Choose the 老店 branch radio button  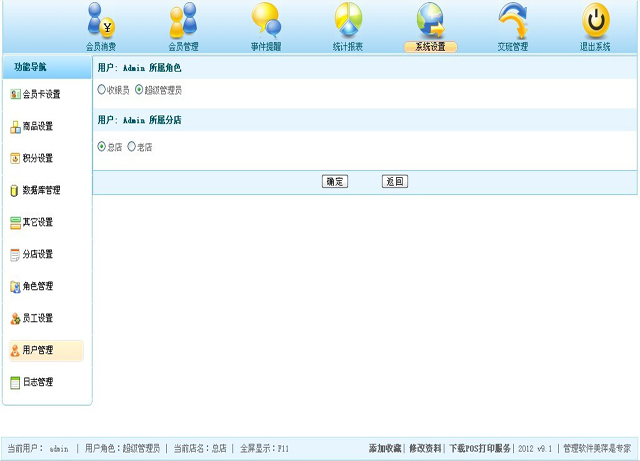pos(132,147)
